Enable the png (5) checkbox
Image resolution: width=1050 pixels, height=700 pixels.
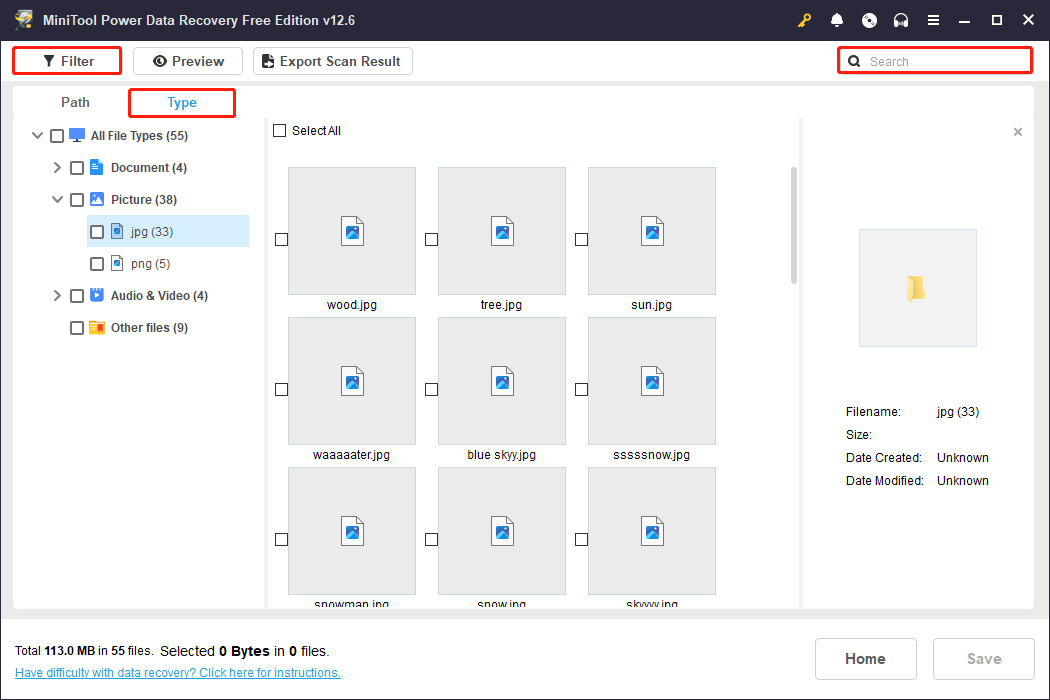click(x=97, y=264)
